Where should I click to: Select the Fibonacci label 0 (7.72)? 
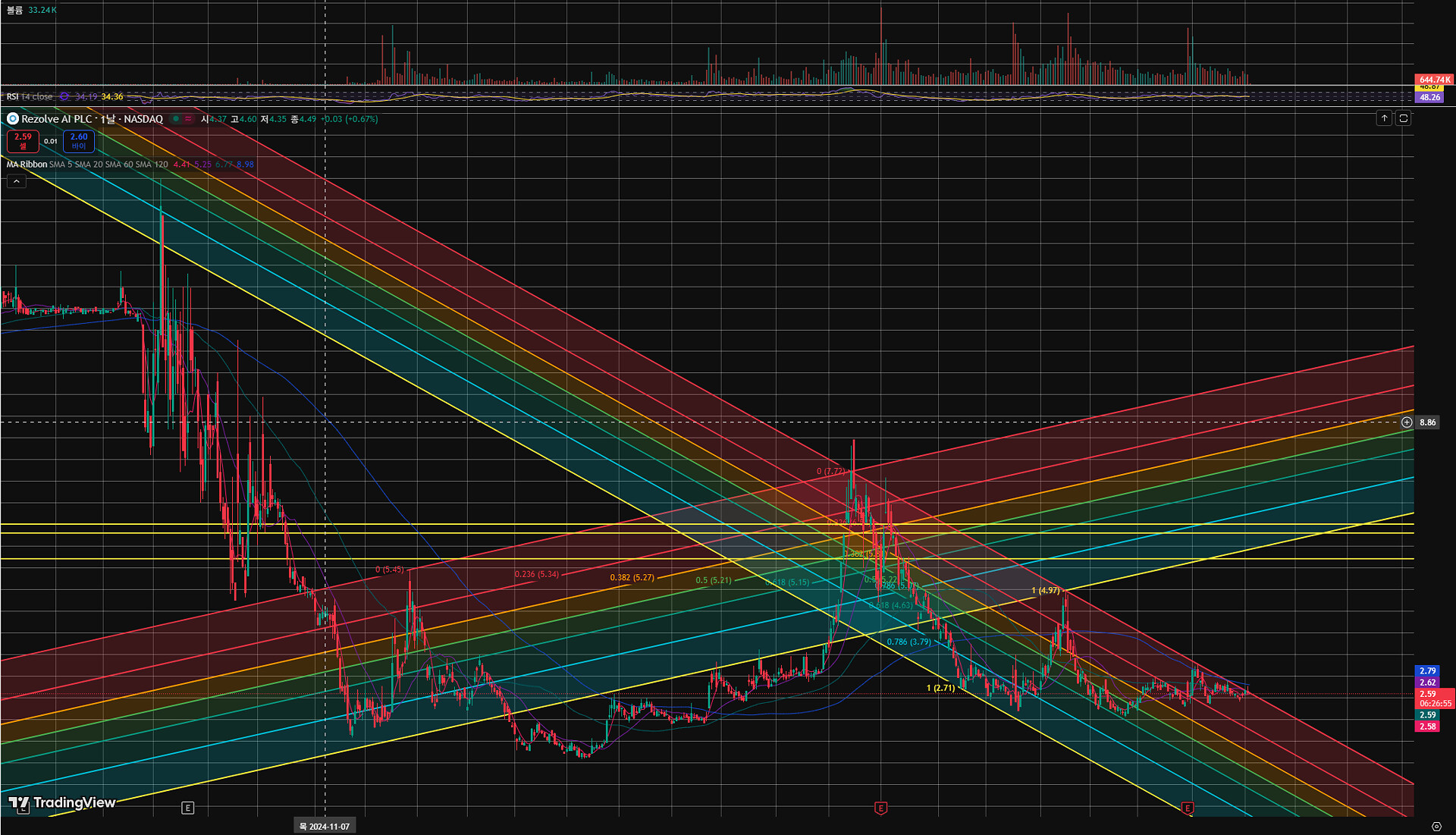830,472
